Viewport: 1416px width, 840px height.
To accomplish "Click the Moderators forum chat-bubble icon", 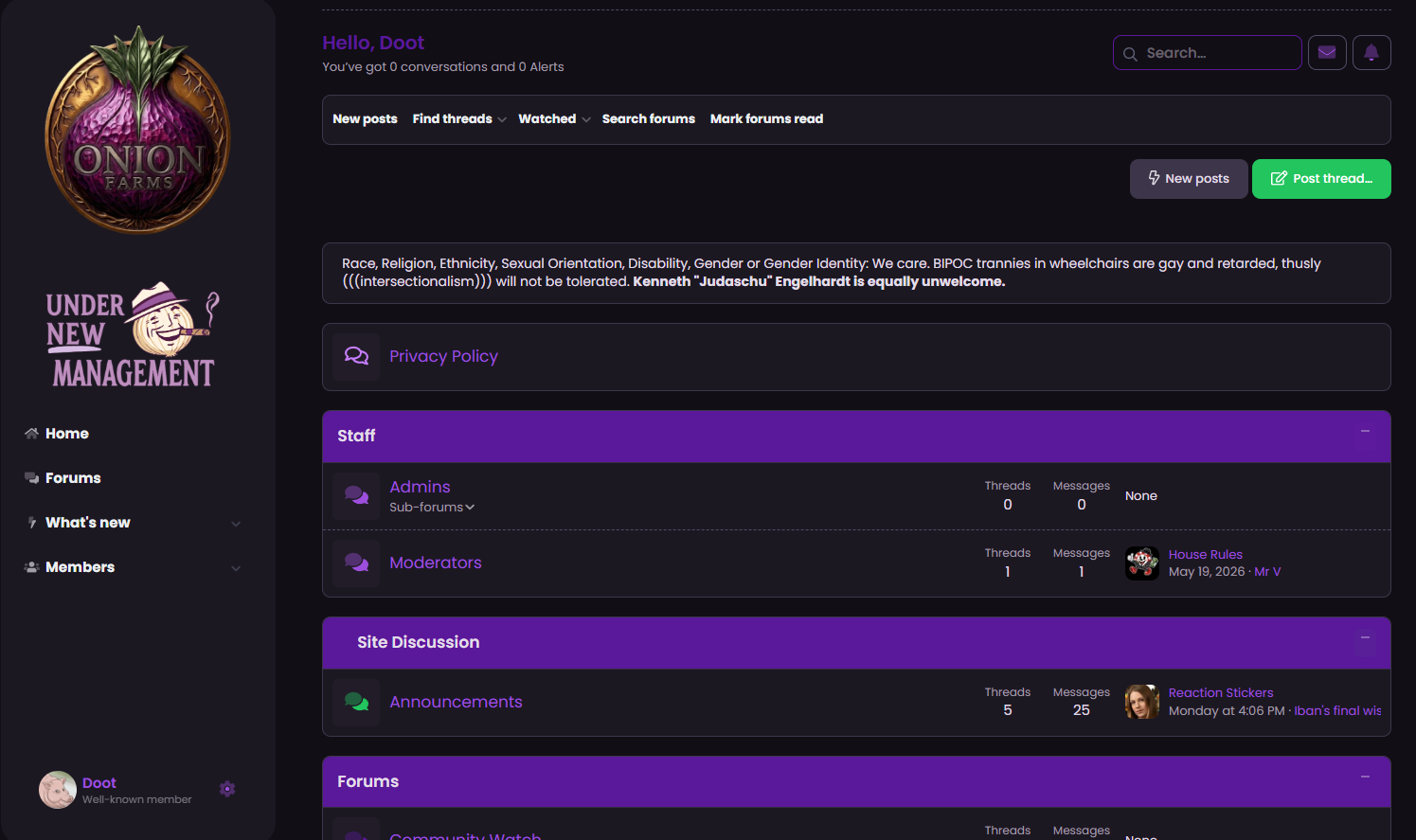I will (356, 563).
